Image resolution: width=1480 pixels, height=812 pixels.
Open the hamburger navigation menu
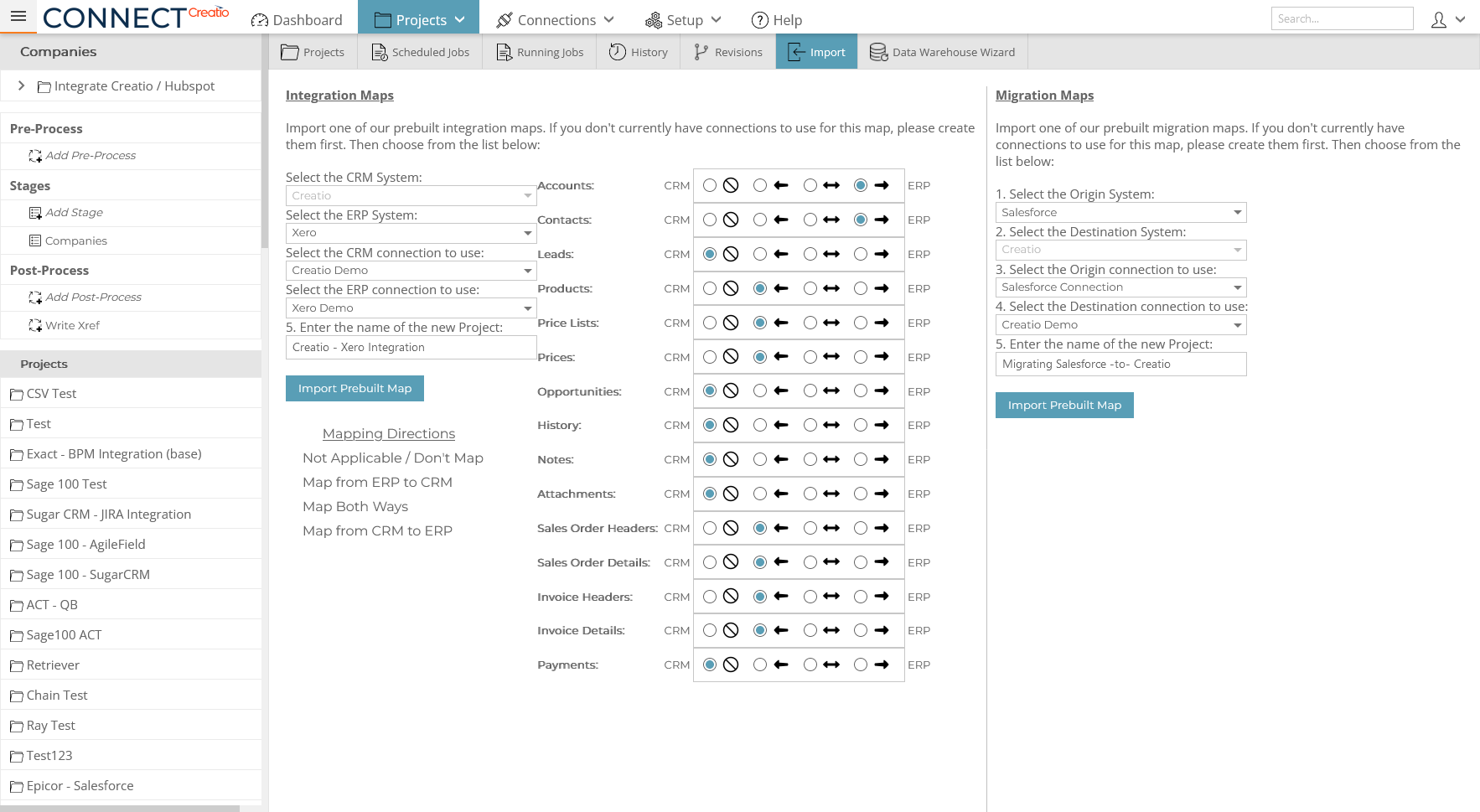coord(18,17)
